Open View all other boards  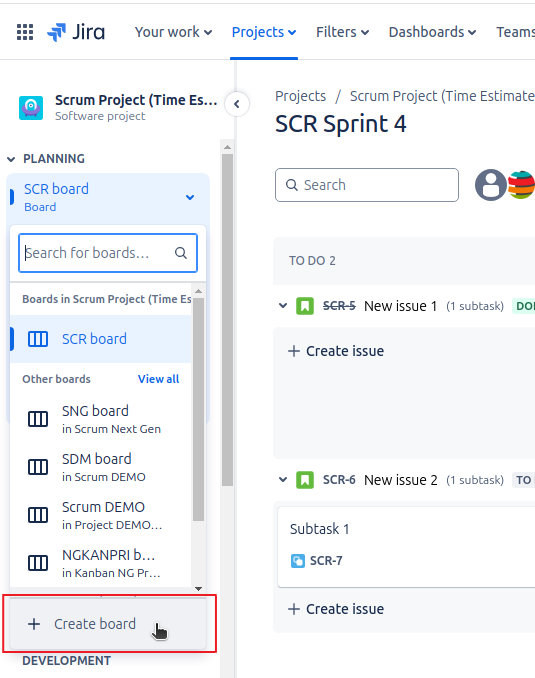158,379
